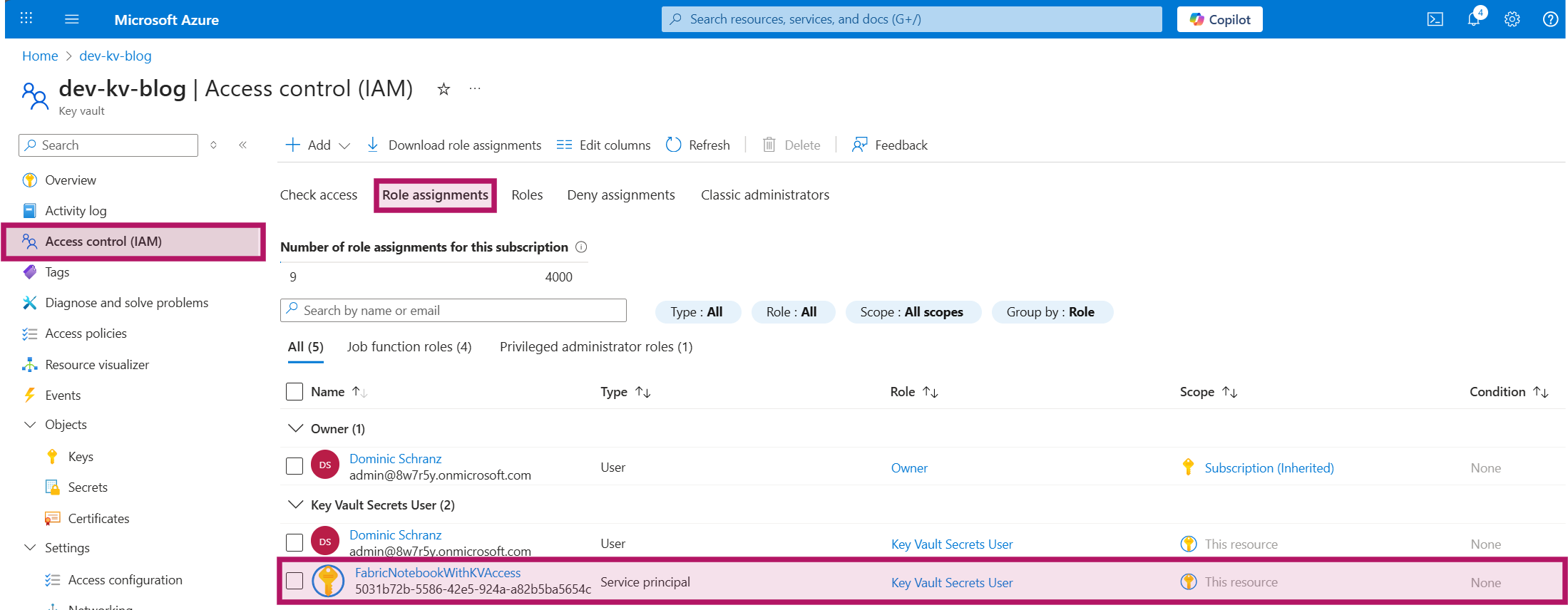Open the Job function roles (4) tab
This screenshot has width=1568, height=610.
coord(409,347)
